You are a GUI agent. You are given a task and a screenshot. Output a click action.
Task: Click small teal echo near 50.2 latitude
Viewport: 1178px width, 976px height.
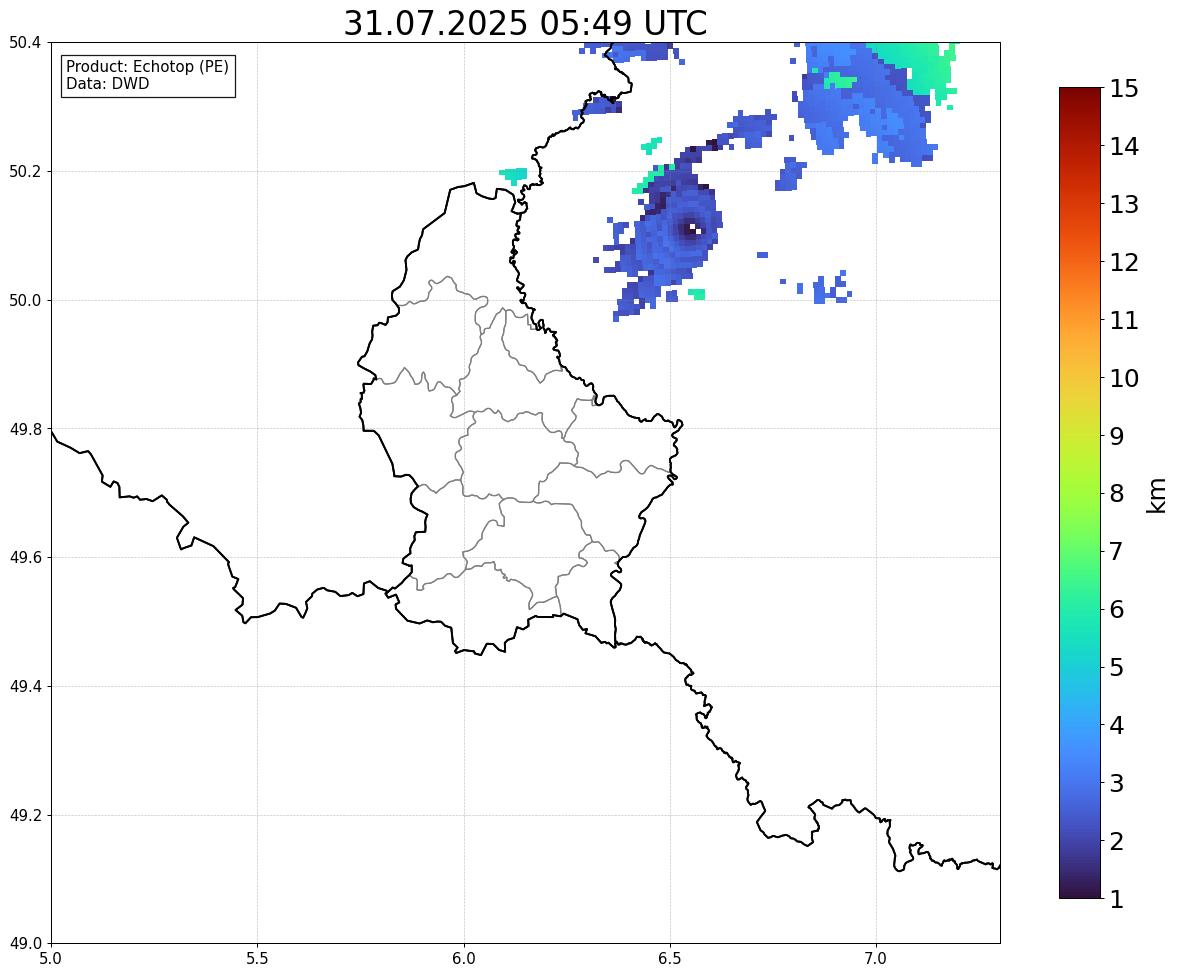click(514, 176)
